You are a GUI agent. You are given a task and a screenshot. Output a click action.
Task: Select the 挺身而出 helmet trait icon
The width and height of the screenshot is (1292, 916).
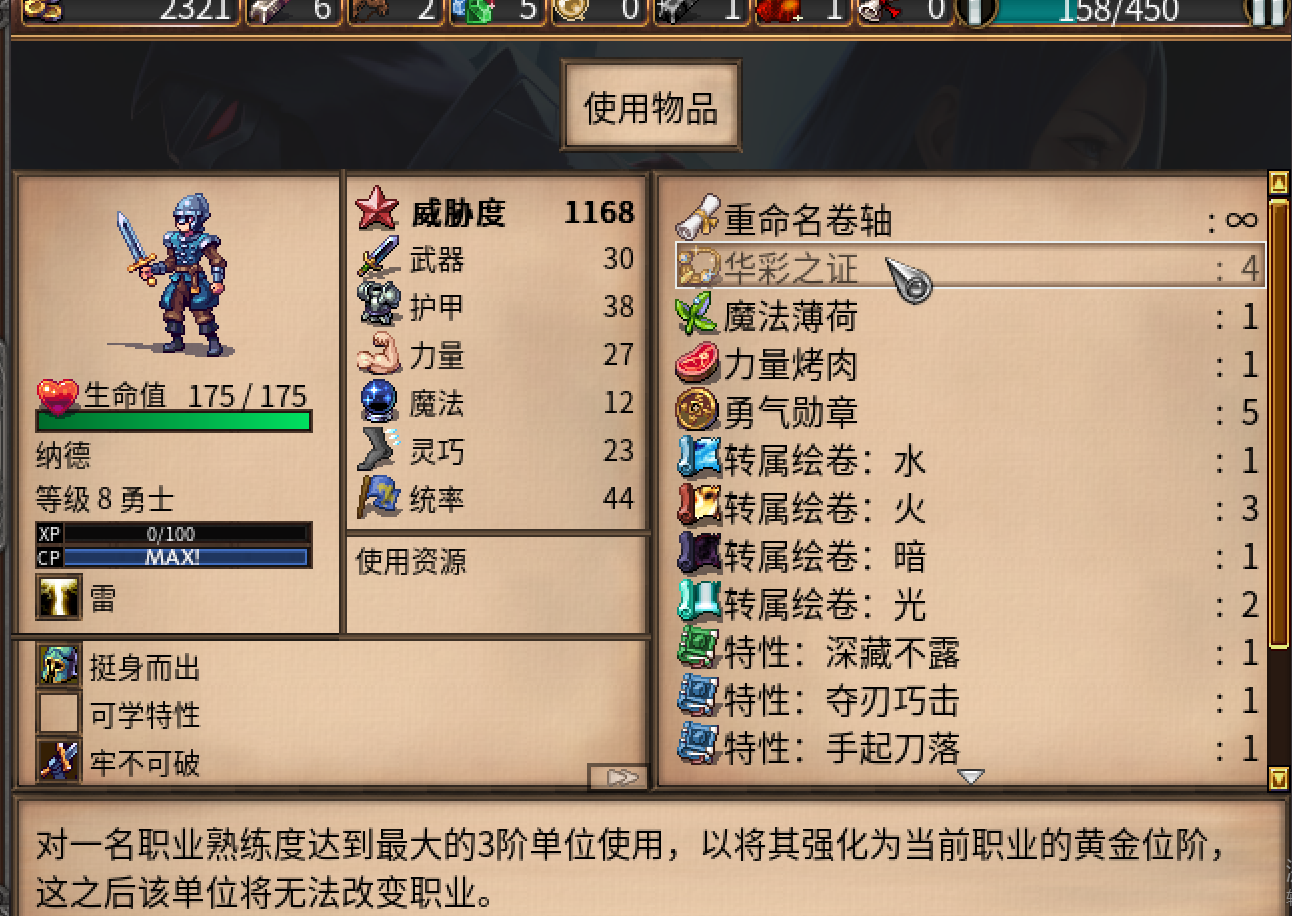click(x=58, y=667)
